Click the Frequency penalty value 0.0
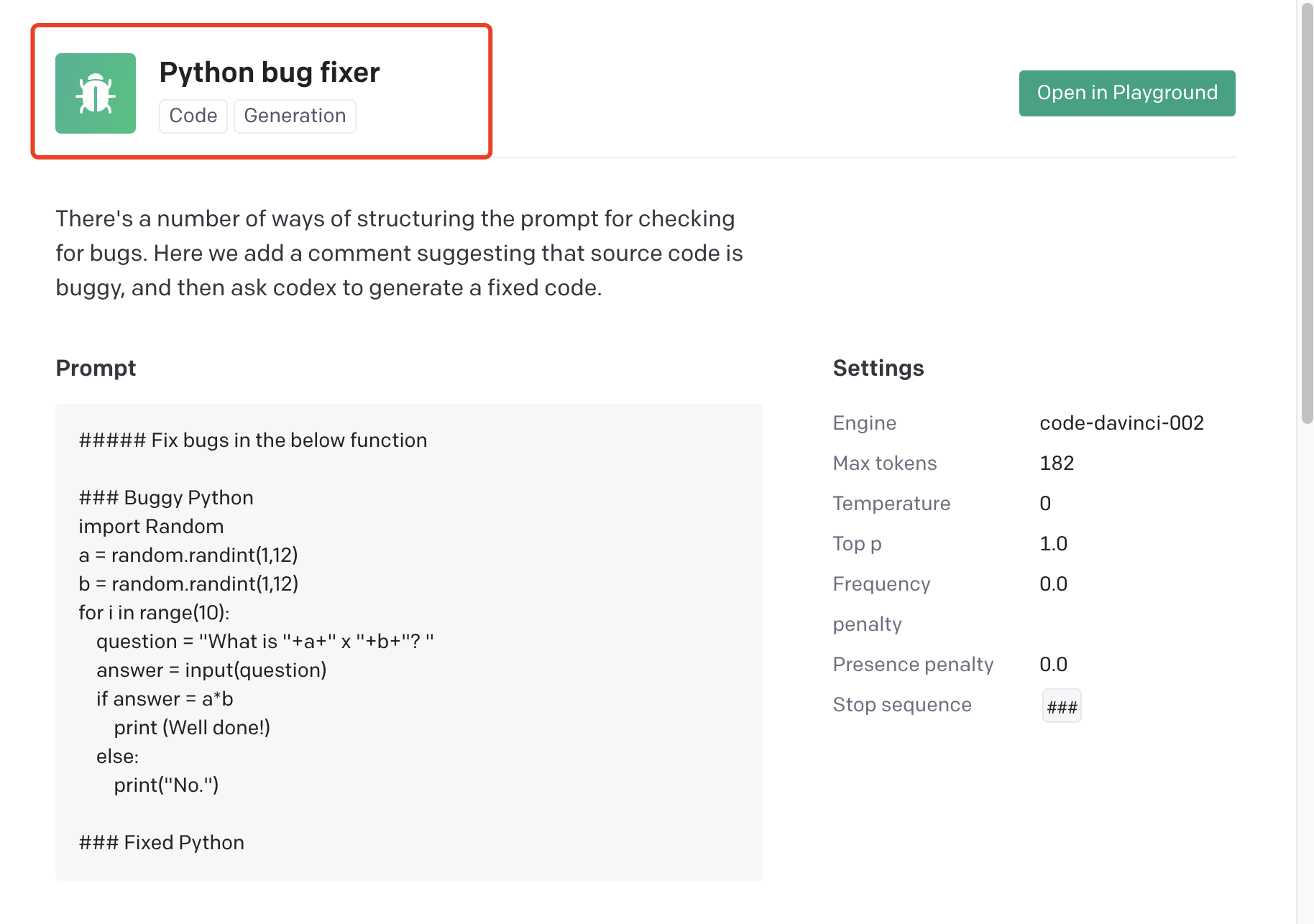The height and width of the screenshot is (924, 1314). click(x=1053, y=583)
